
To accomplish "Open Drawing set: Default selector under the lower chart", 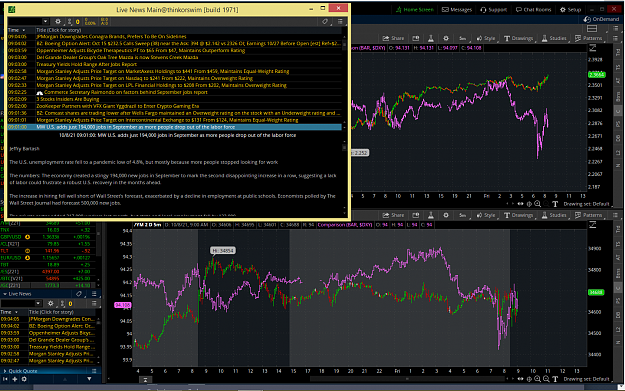I will click(586, 379).
